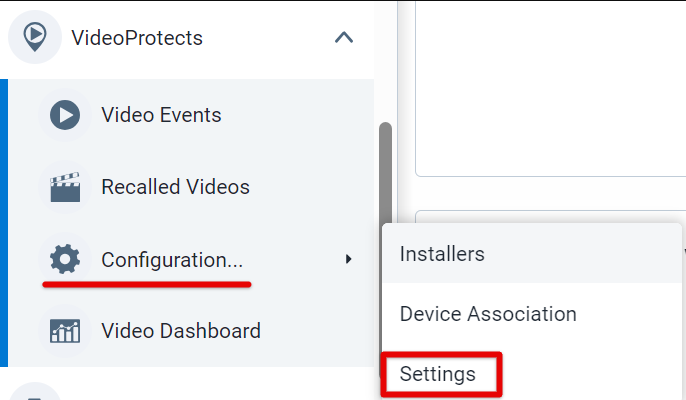The height and width of the screenshot is (400, 686).
Task: Click the Configuration gear icon
Action: pyautogui.click(x=65, y=259)
